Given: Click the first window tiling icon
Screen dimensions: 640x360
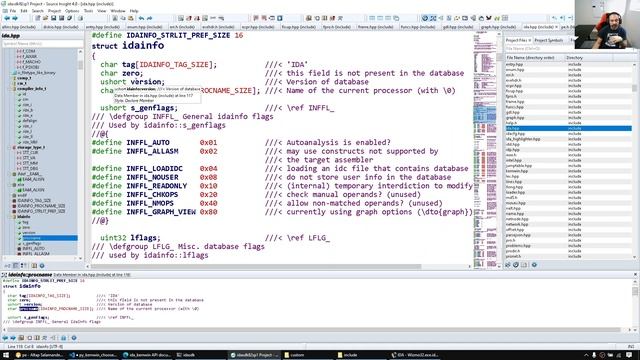Looking at the screenshot, I should click(x=372, y=18).
